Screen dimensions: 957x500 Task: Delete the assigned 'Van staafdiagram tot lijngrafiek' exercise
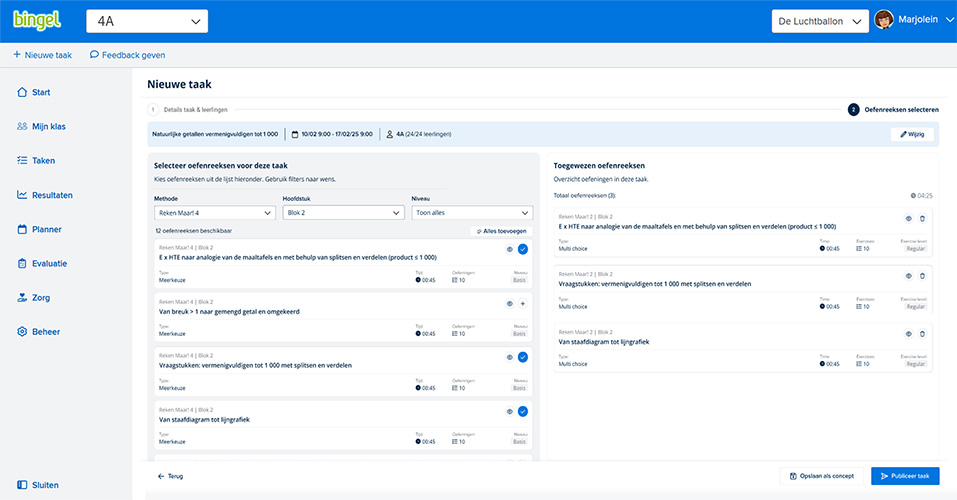coord(922,334)
